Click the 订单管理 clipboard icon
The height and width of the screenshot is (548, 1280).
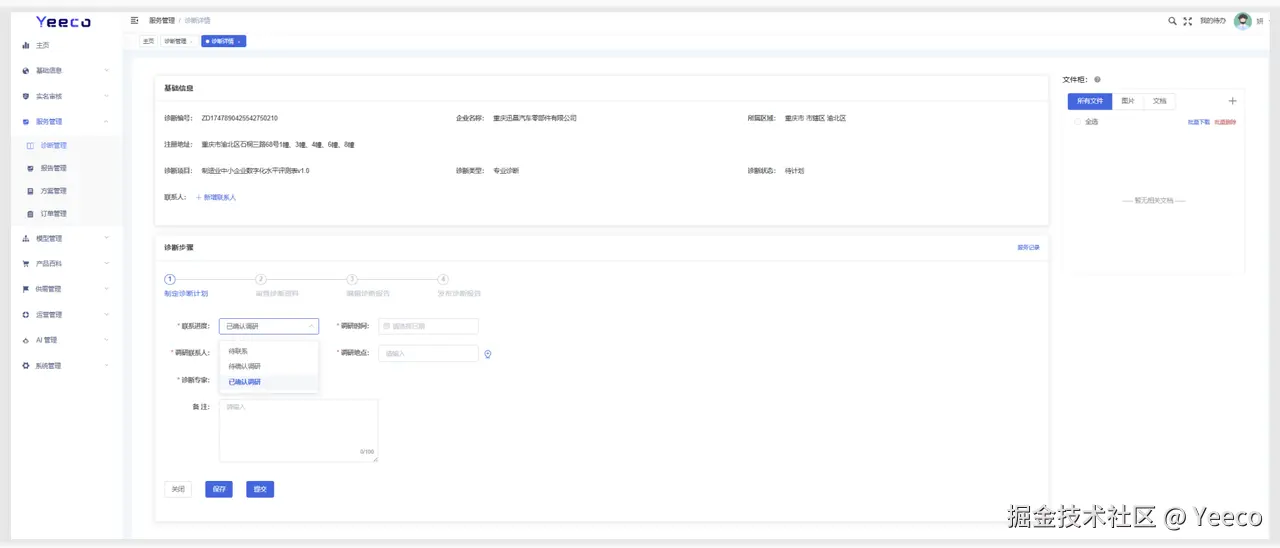tap(31, 214)
